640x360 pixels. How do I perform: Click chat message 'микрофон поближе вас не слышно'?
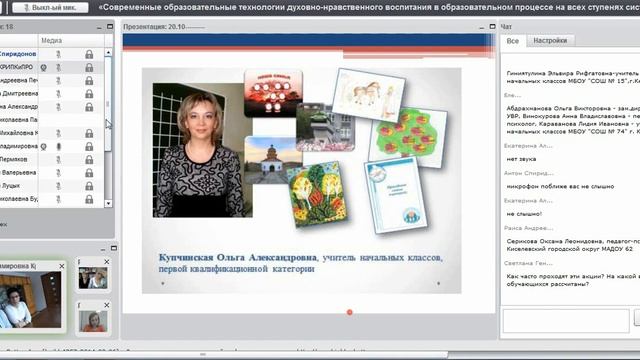tap(560, 187)
